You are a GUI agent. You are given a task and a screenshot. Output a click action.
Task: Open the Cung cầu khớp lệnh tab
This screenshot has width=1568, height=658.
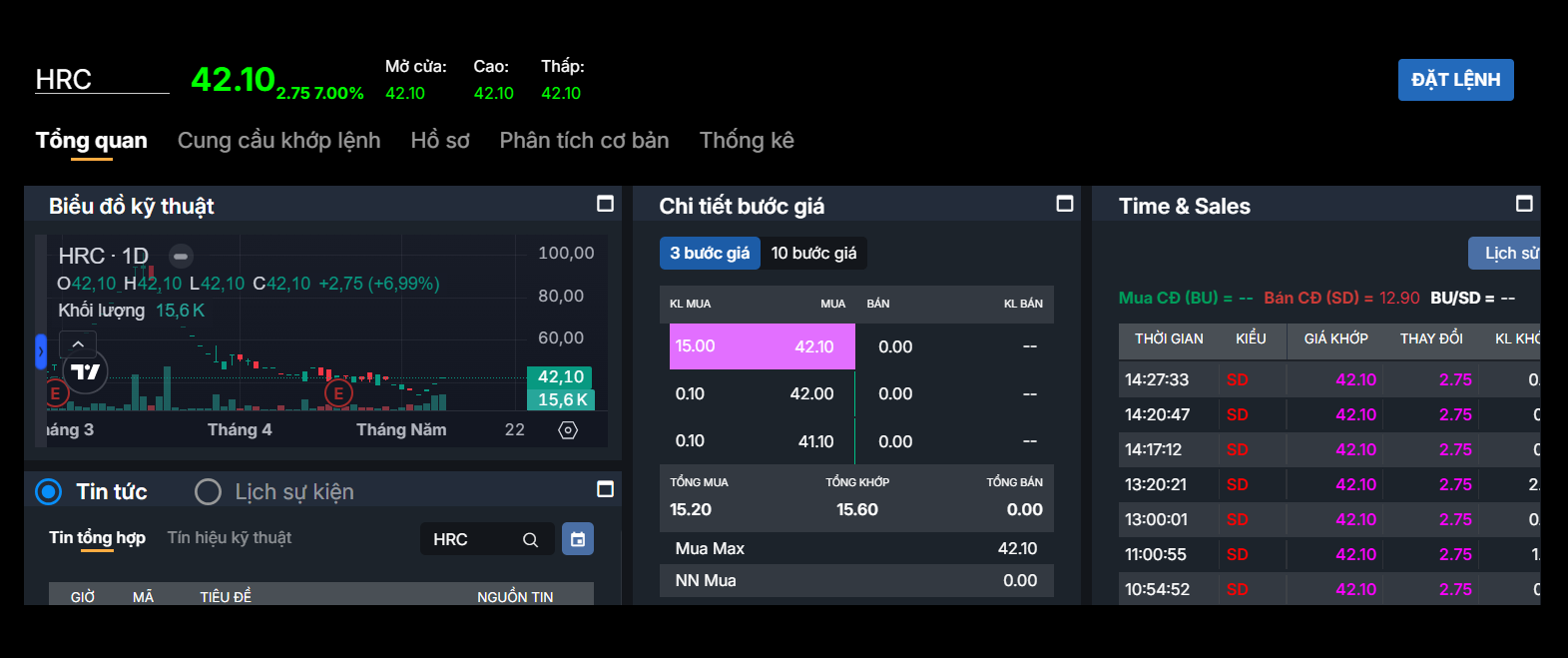(x=278, y=141)
